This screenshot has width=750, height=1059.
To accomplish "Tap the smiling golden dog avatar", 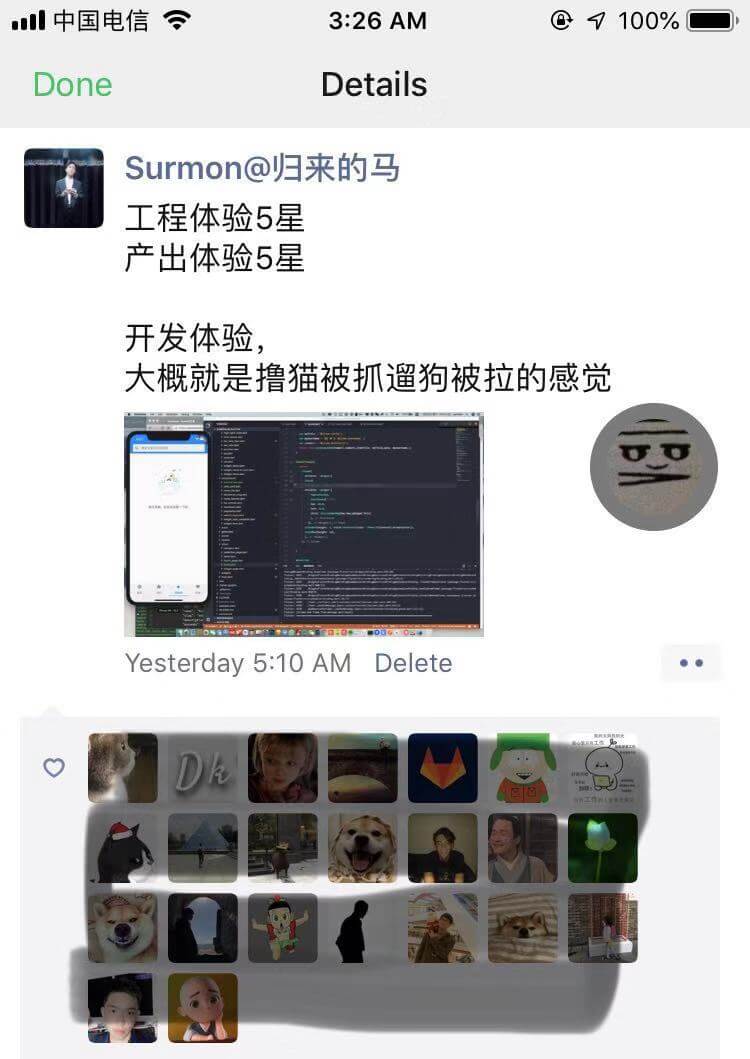I will click(363, 848).
